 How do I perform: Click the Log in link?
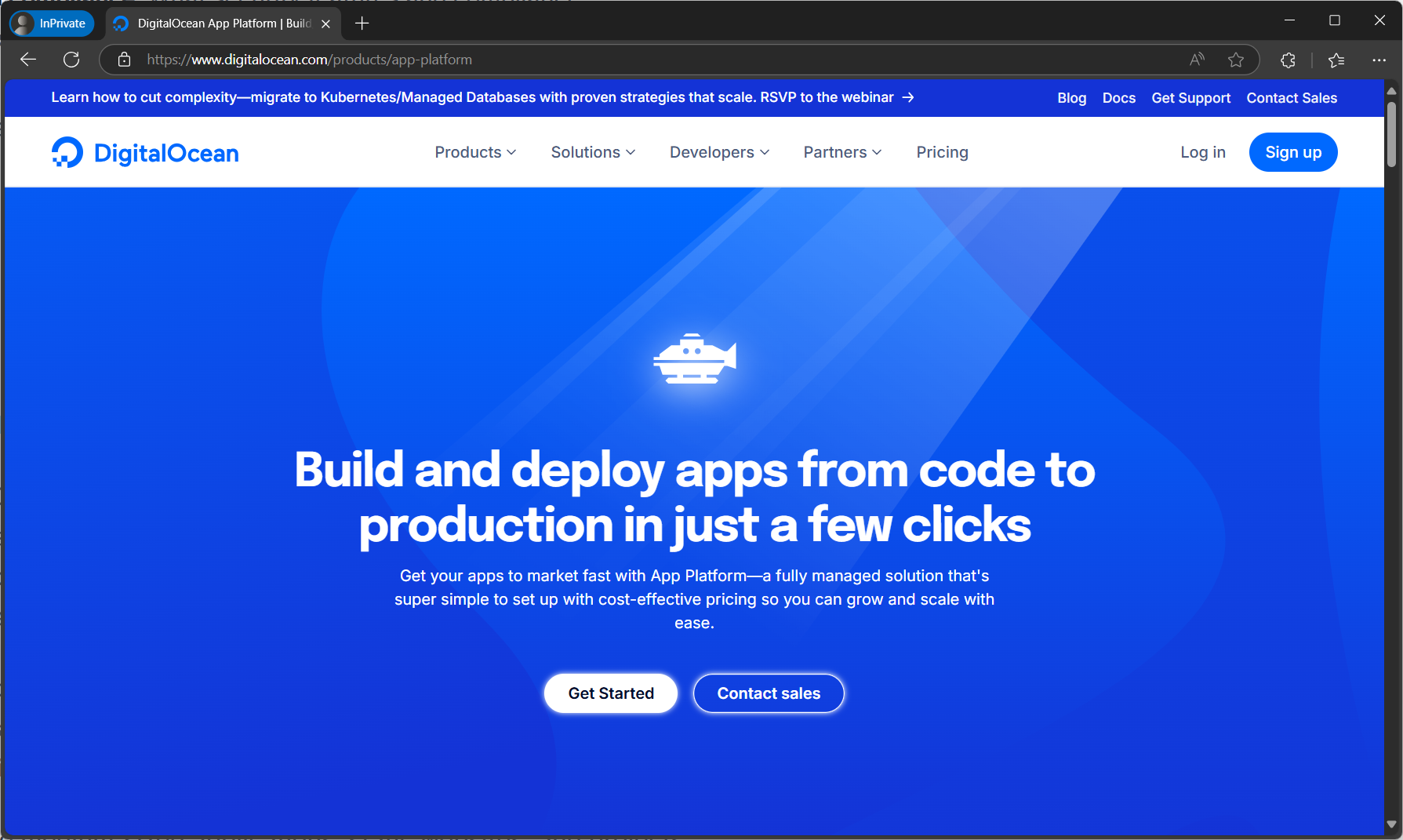[x=1202, y=152]
